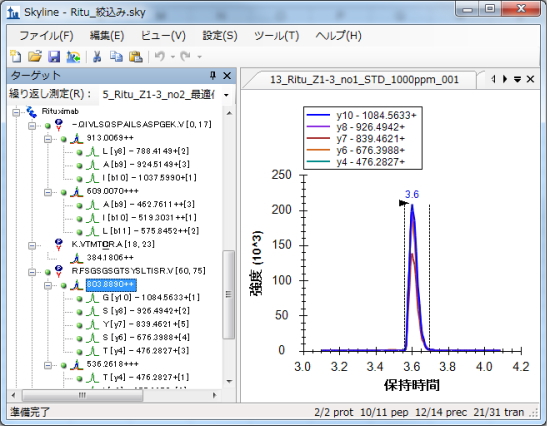
Task: Collapse the K.VTMTCR.A peptide node
Action: [x=32, y=246]
